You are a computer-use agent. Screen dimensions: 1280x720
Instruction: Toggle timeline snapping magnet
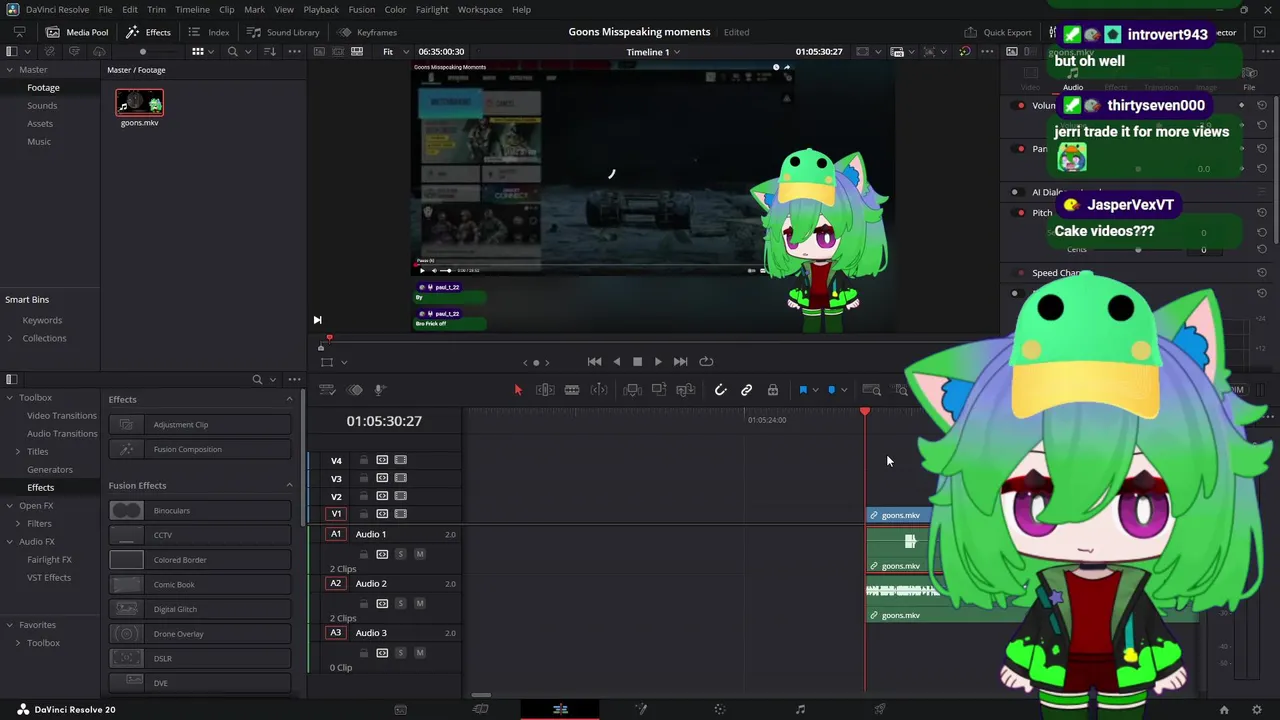point(720,390)
